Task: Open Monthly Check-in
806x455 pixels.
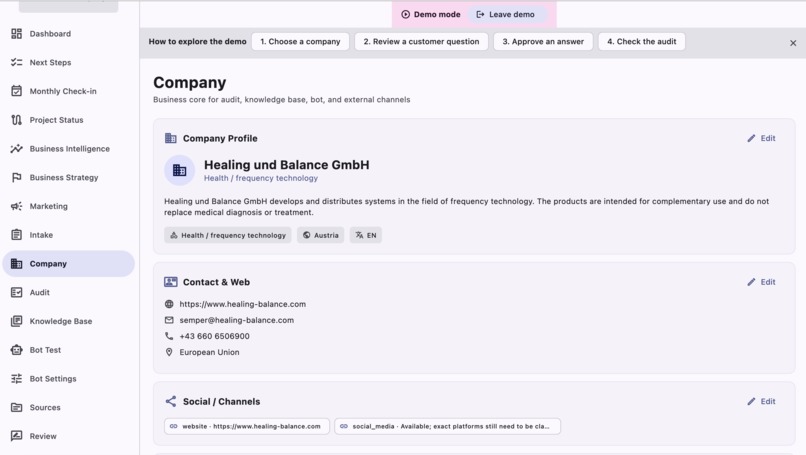Action: [63, 92]
